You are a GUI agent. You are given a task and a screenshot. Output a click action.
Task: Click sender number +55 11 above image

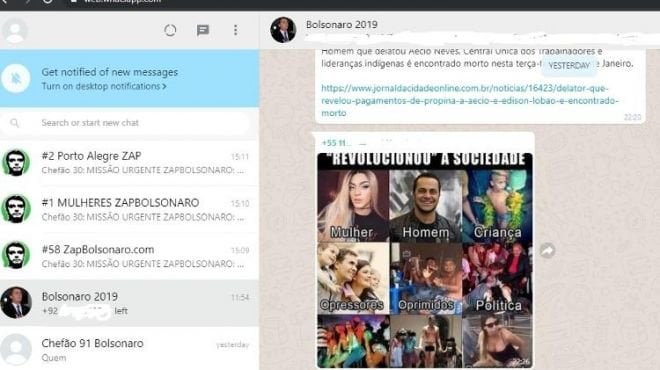coord(336,143)
